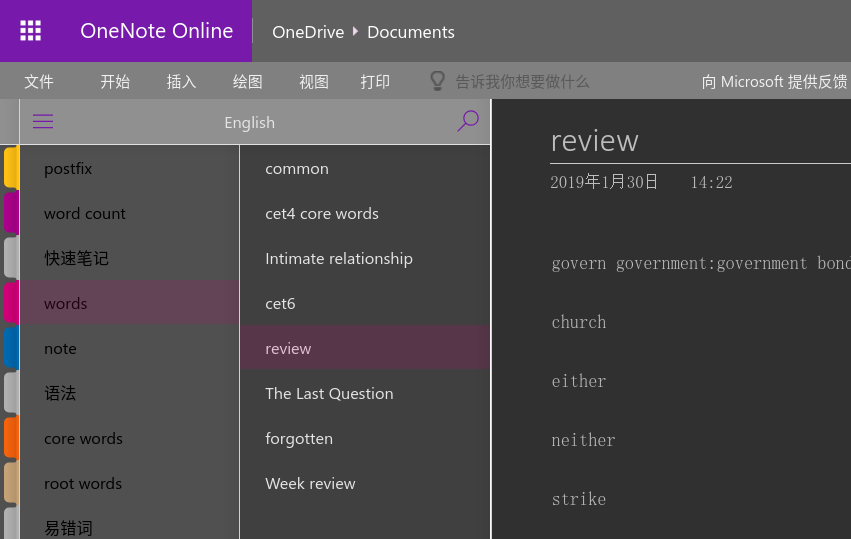851x539 pixels.
Task: Open the Intimate relationship page
Action: pos(365,258)
